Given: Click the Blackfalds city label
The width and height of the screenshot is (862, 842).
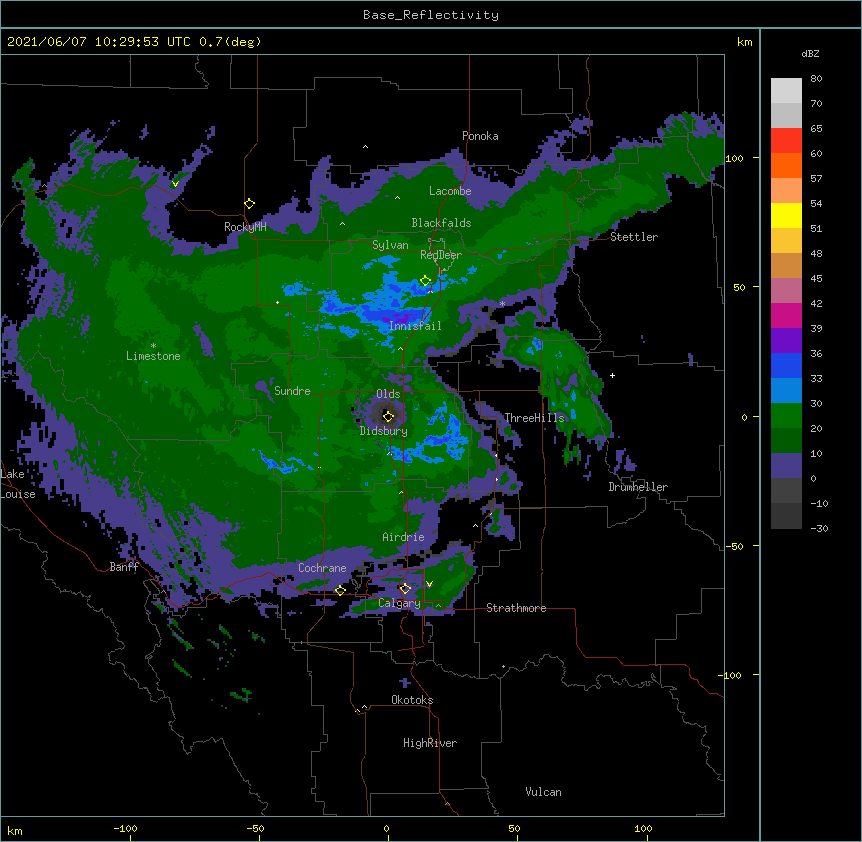Looking at the screenshot, I should tap(441, 223).
